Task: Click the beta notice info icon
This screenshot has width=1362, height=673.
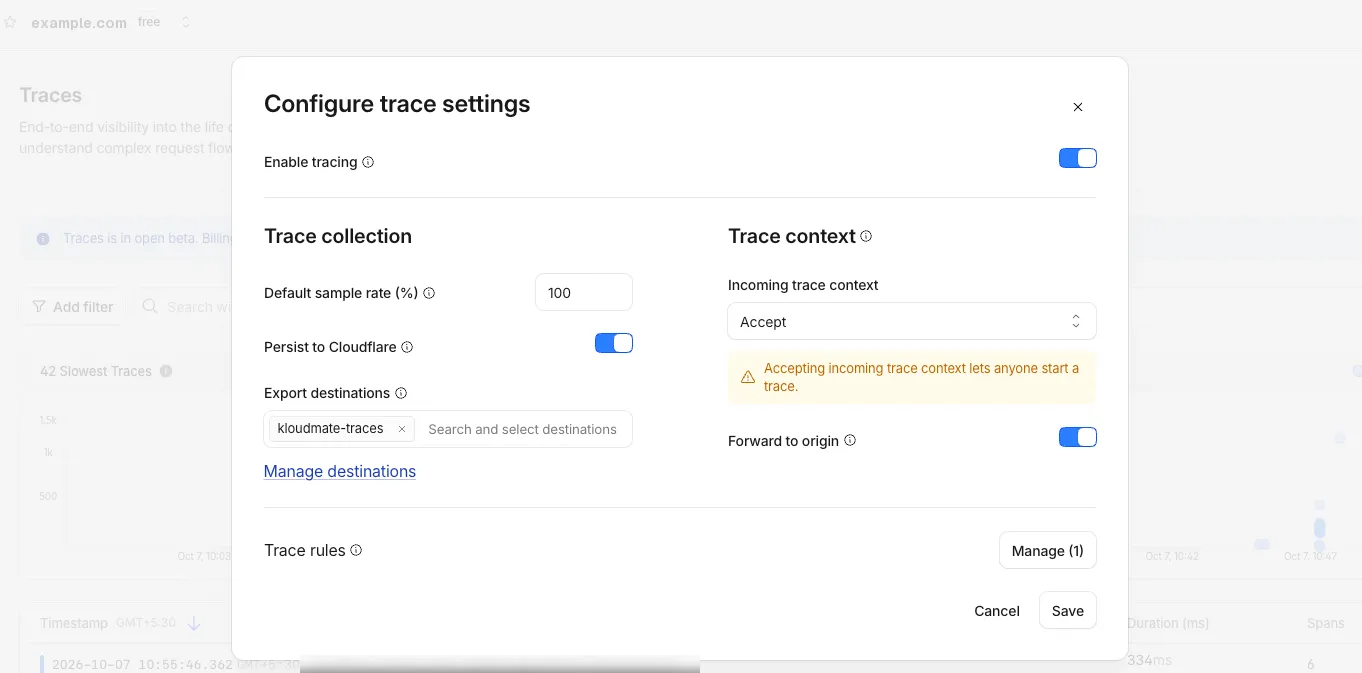Action: 43,239
